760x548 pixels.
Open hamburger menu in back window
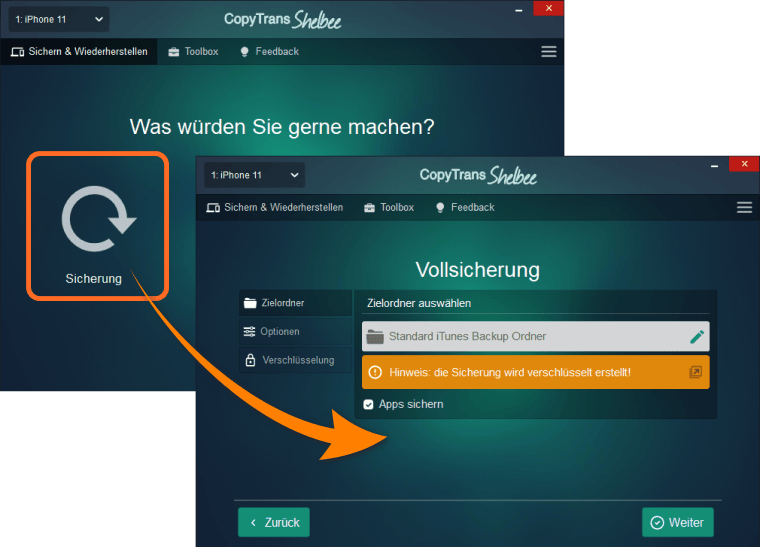click(x=549, y=51)
